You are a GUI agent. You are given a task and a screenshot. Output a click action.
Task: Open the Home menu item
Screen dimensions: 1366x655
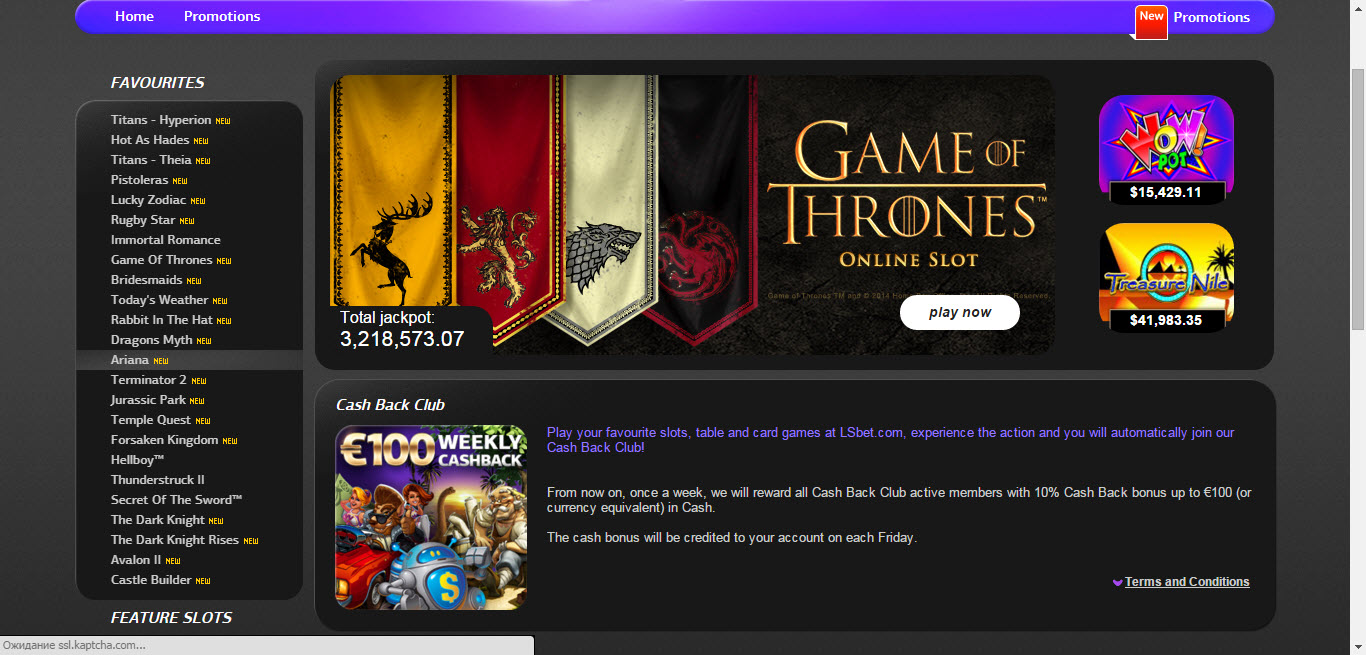pyautogui.click(x=134, y=16)
